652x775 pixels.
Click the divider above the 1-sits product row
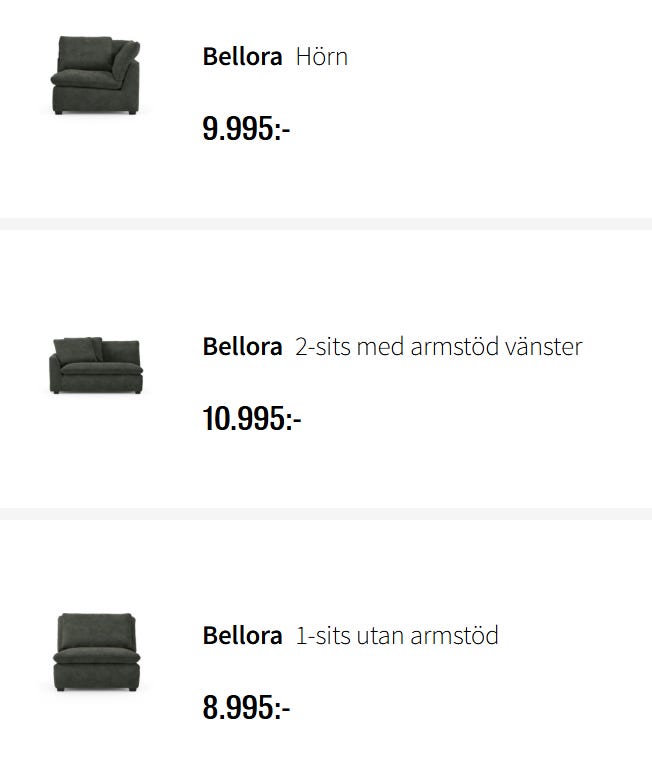point(326,514)
